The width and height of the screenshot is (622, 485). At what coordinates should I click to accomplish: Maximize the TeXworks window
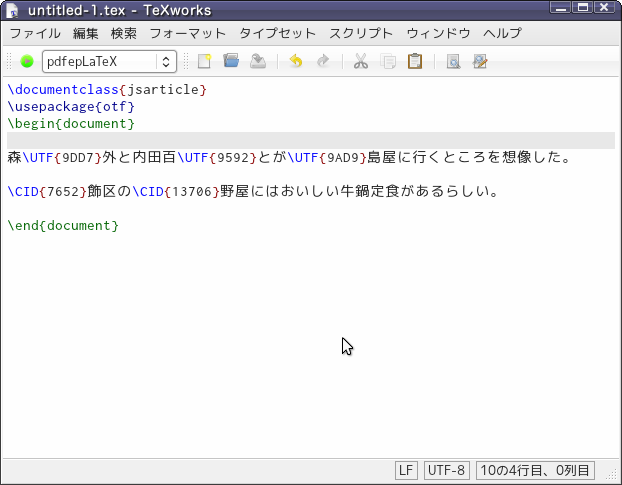click(582, 8)
